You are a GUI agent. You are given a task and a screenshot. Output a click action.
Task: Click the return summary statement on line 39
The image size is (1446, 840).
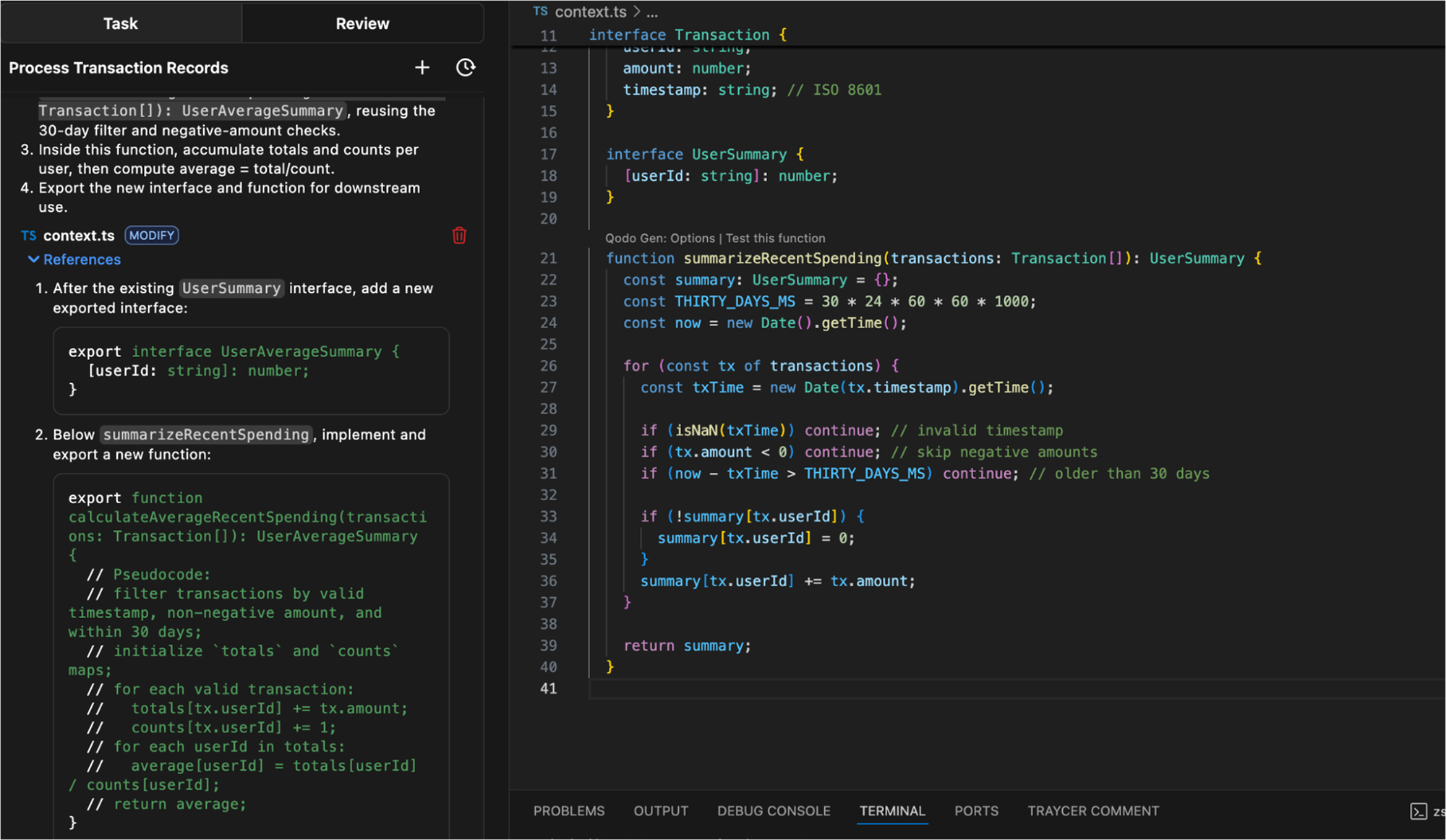pyautogui.click(x=687, y=646)
